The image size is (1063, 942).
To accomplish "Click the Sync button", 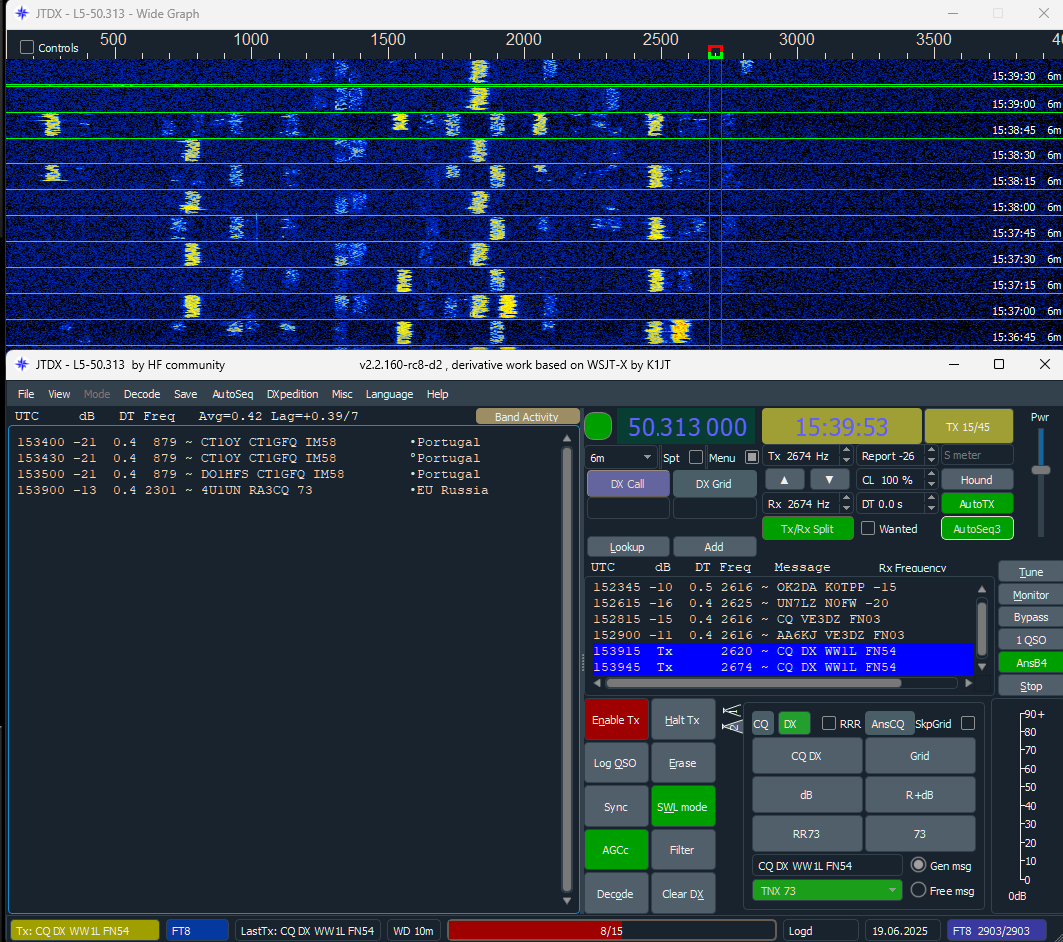I will pos(616,806).
